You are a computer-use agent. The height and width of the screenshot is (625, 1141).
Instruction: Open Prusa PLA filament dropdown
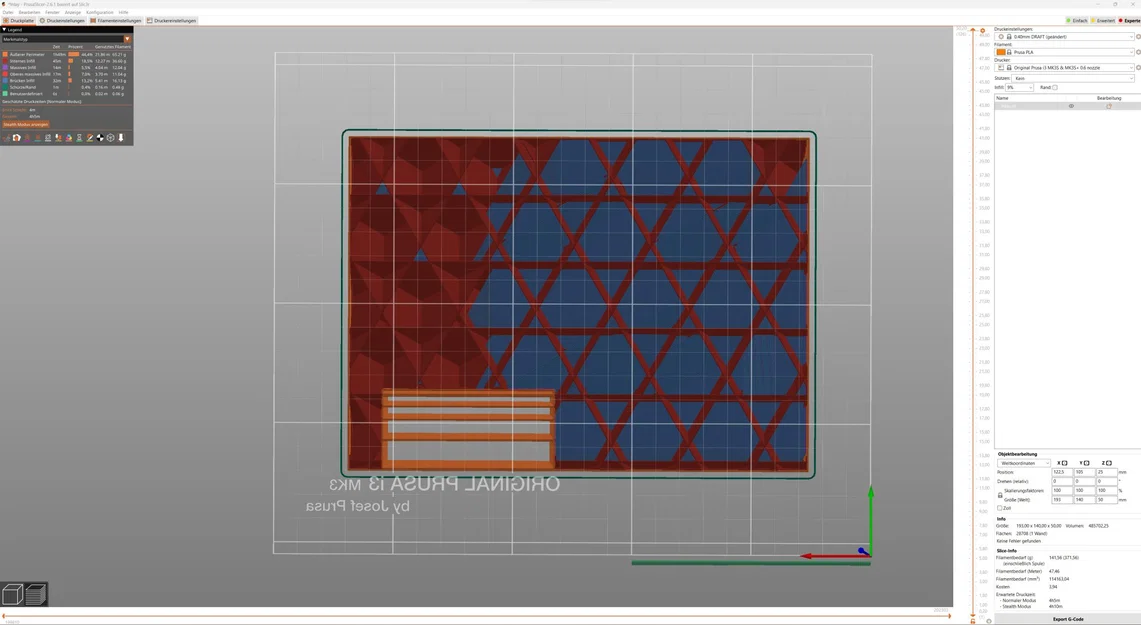(1064, 52)
